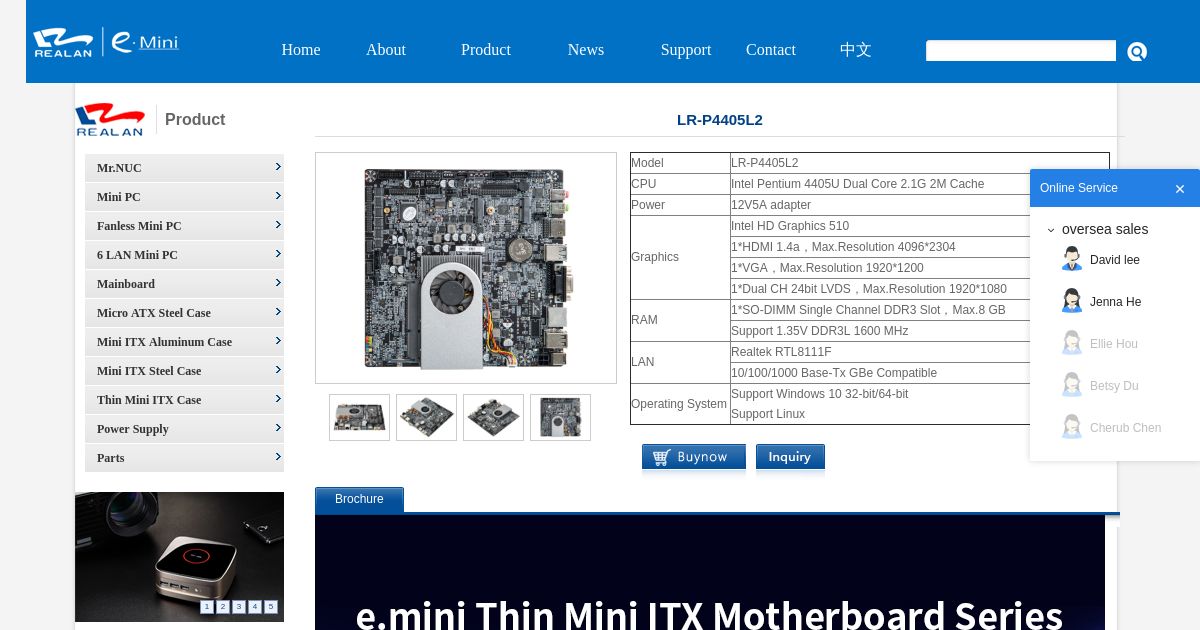The width and height of the screenshot is (1200, 630).
Task: Show banner slide 4
Action: [x=255, y=607]
